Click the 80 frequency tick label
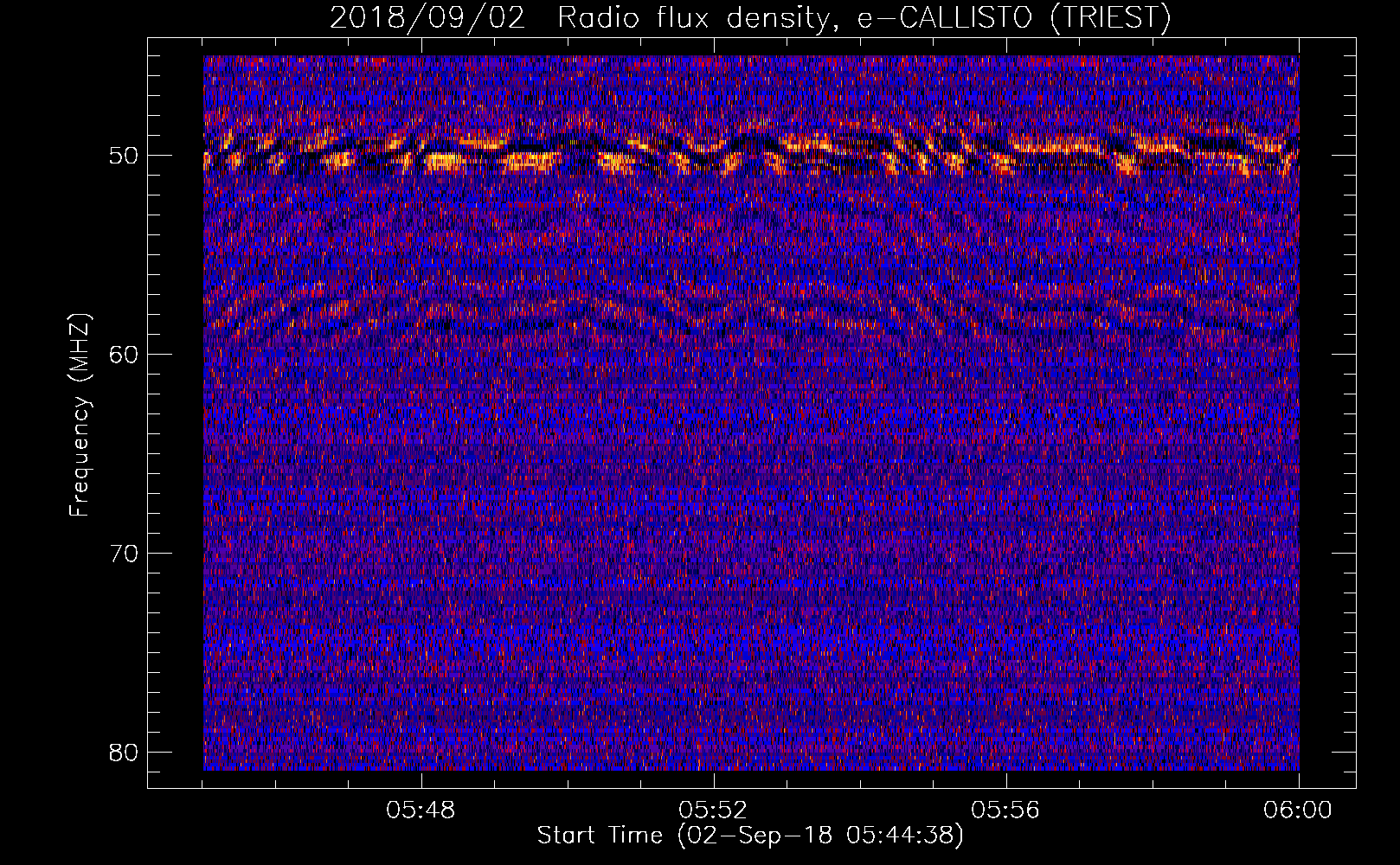1400x865 pixels. 125,752
